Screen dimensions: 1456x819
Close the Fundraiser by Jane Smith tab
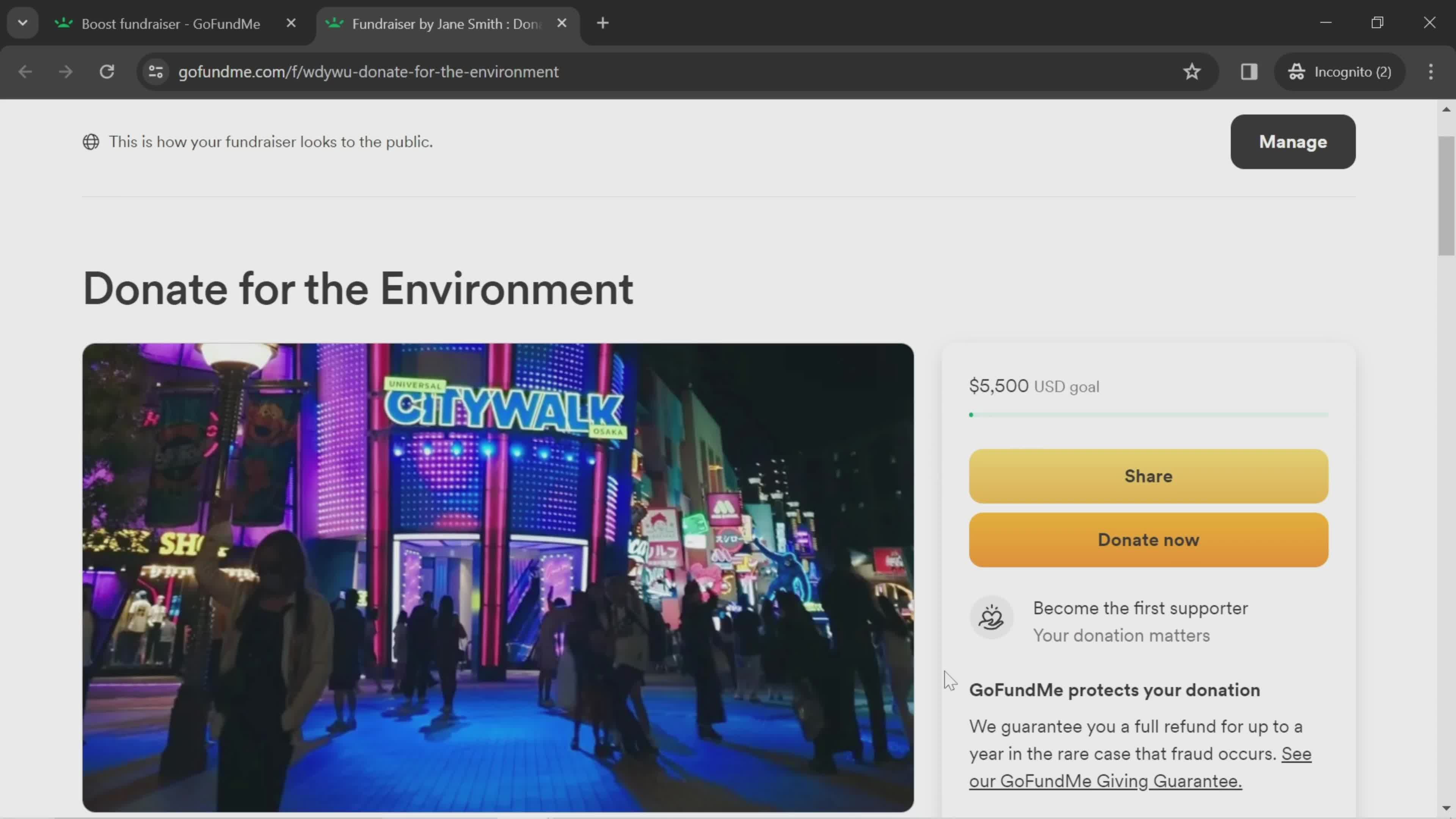[x=562, y=23]
